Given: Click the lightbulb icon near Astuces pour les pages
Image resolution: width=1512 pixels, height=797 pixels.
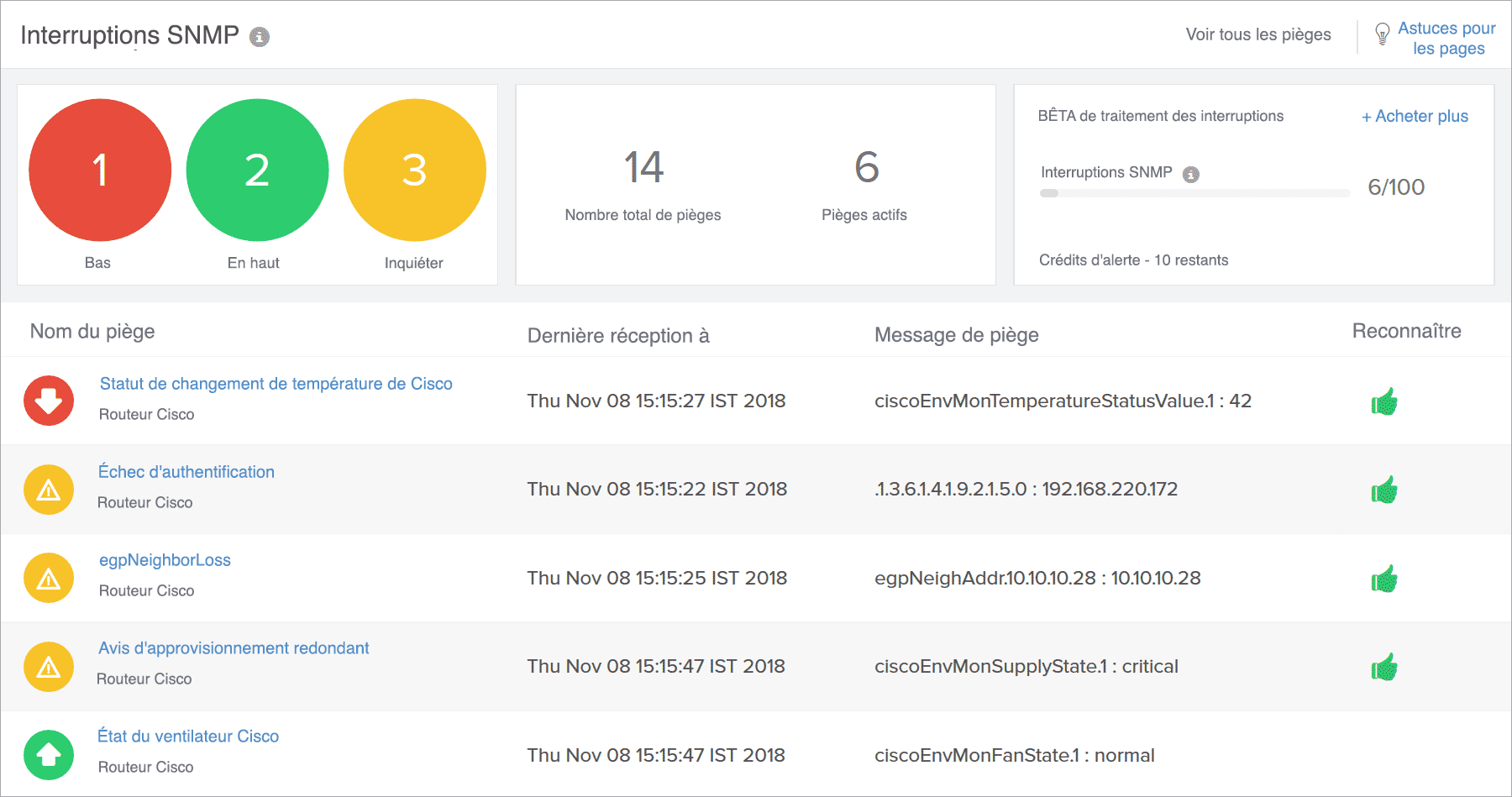Looking at the screenshot, I should [1380, 35].
